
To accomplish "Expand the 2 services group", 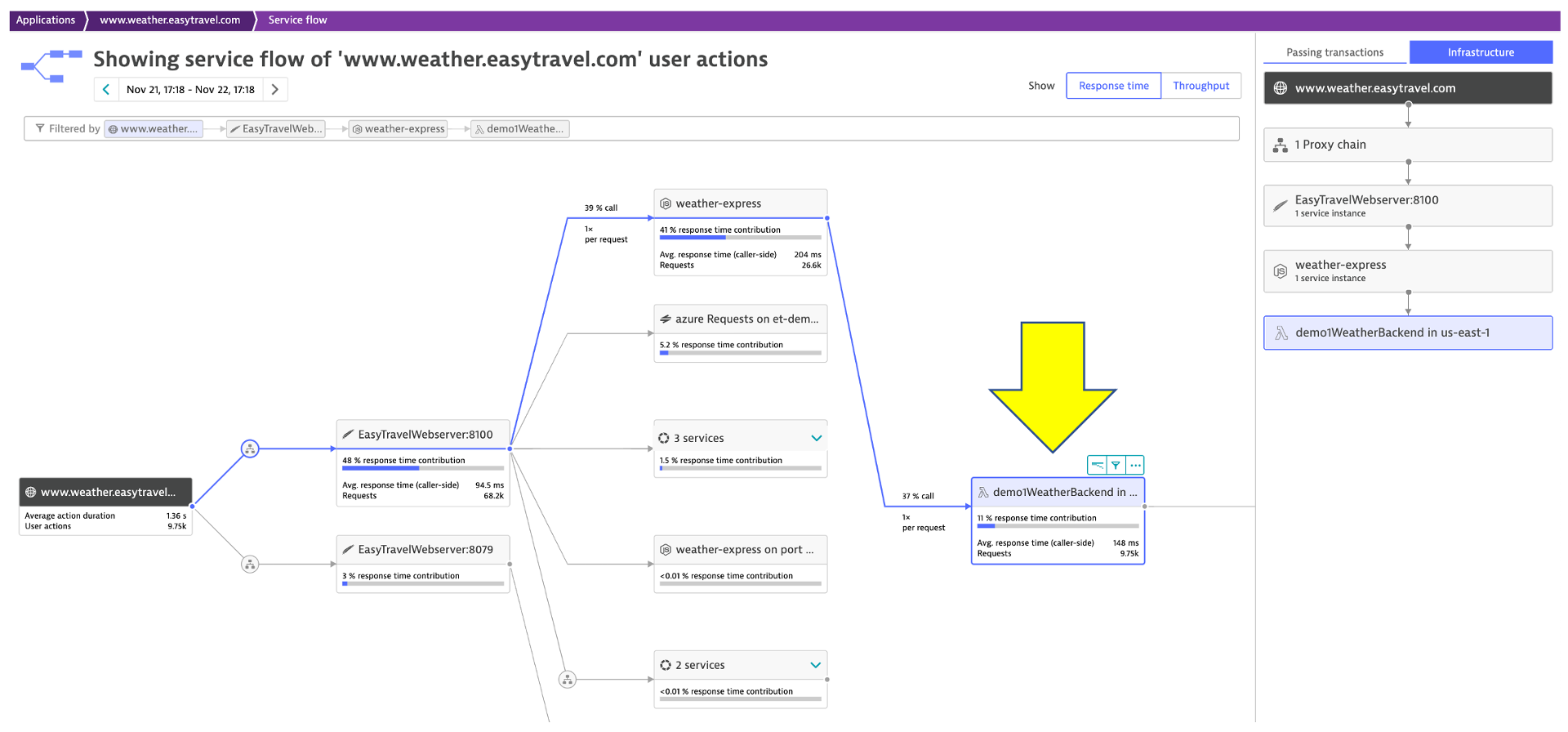I will 815,665.
